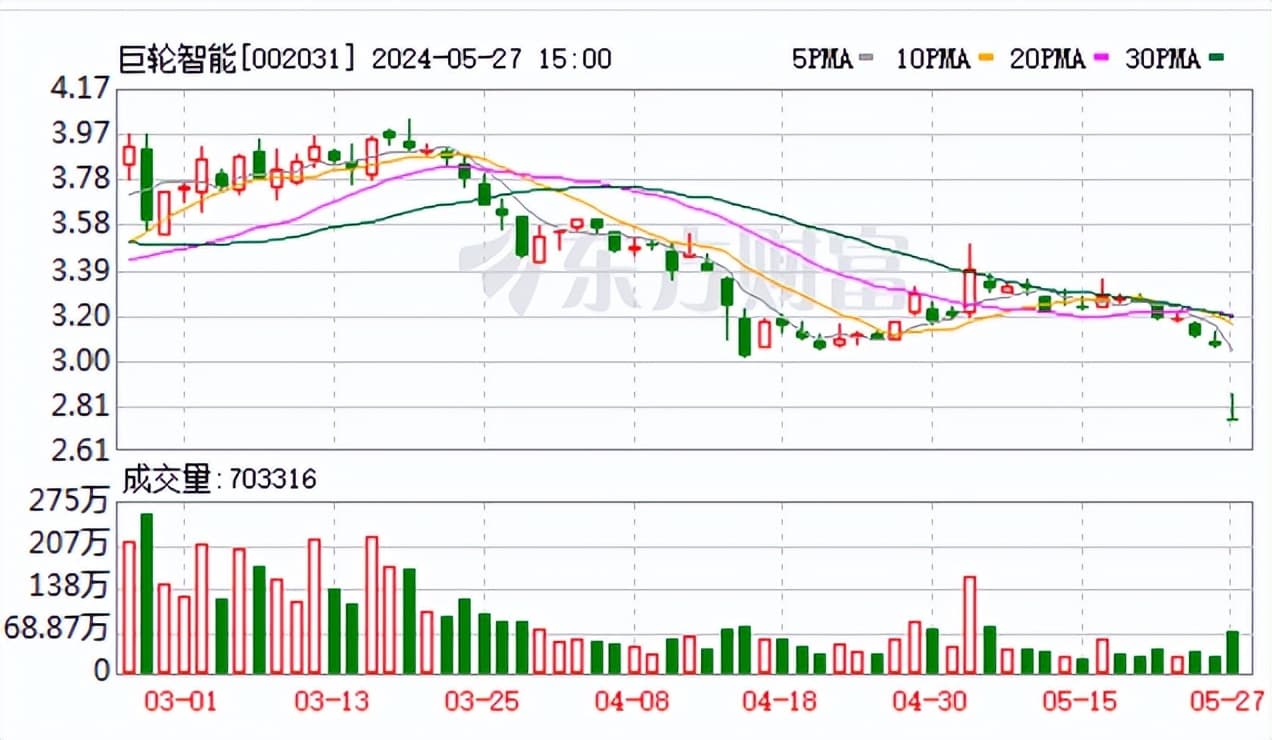
Task: Click the tallest green volume bar
Action: [146, 593]
